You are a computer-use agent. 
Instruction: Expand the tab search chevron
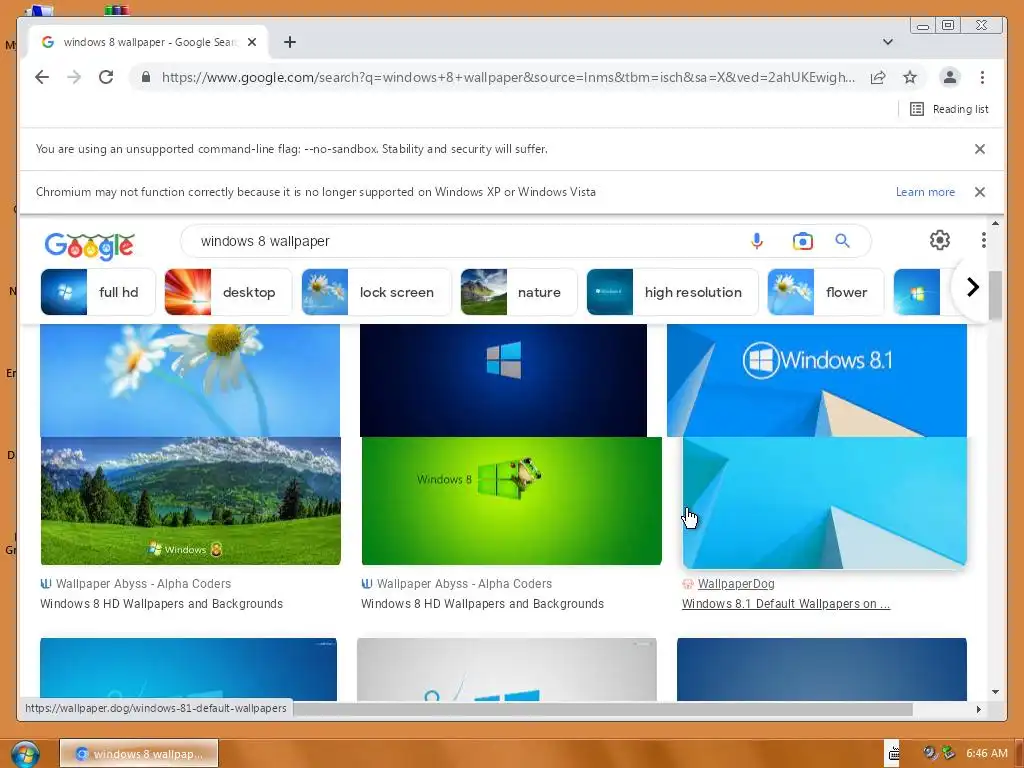pyautogui.click(x=888, y=42)
